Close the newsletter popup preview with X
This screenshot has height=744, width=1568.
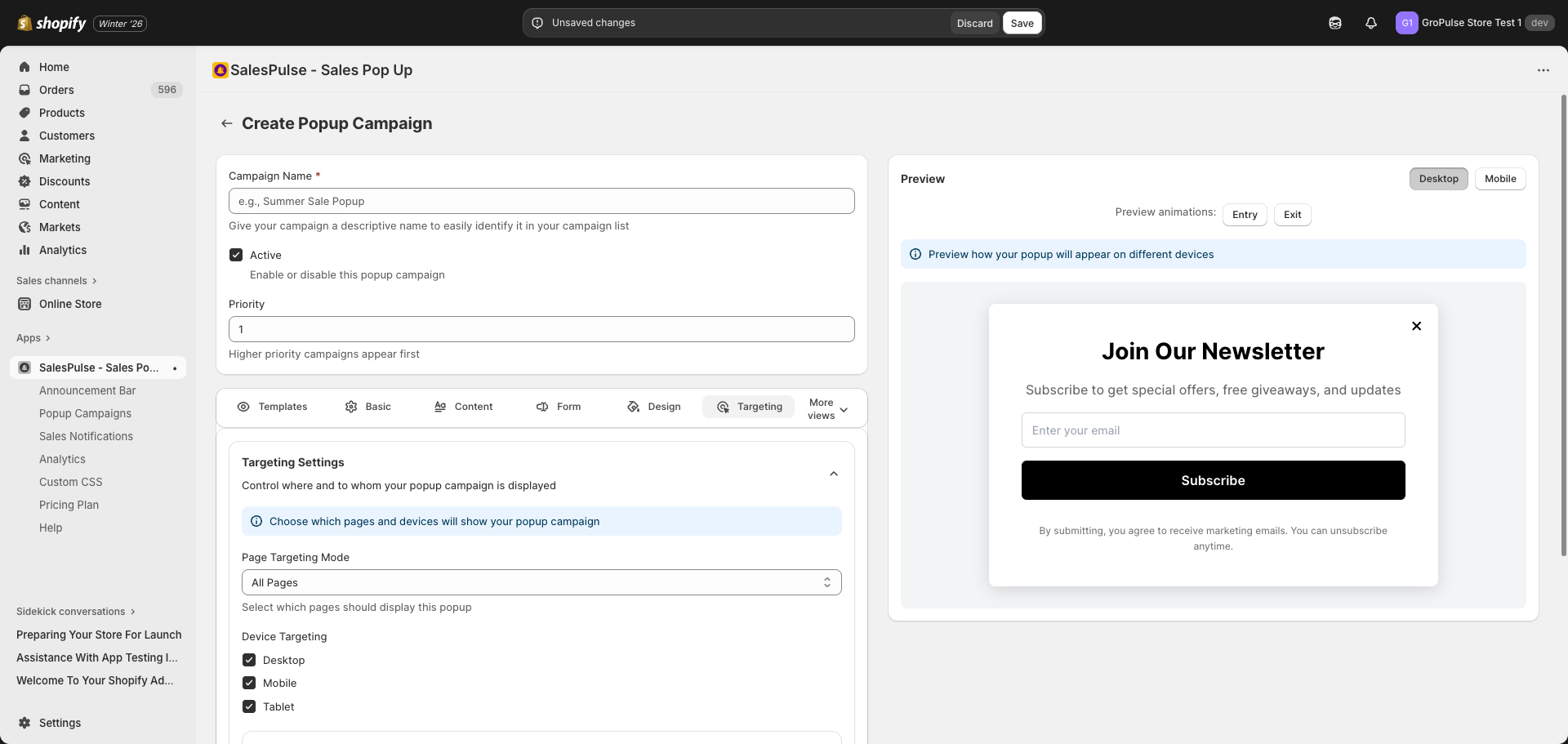click(x=1416, y=326)
